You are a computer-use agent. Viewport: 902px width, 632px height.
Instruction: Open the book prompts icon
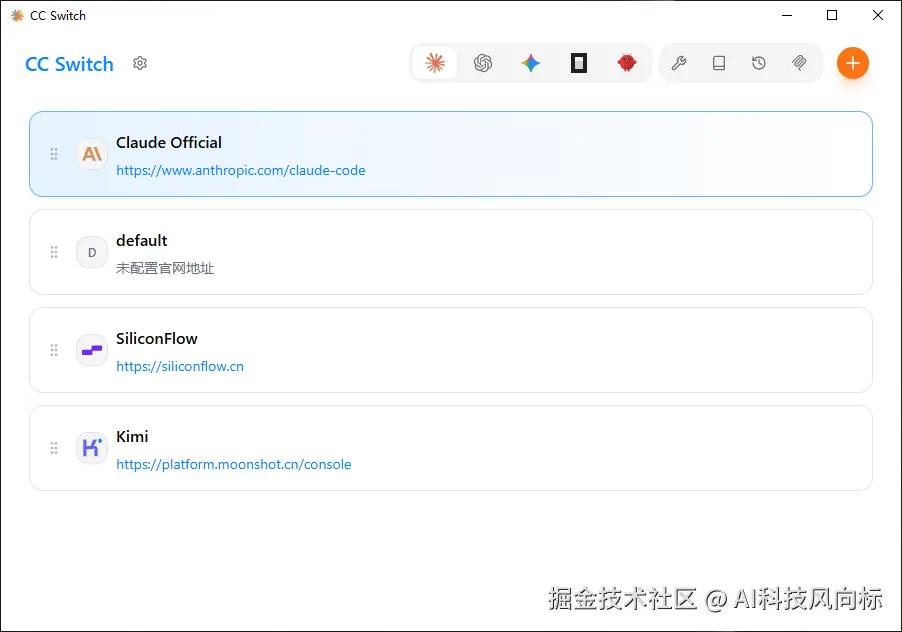(718, 63)
